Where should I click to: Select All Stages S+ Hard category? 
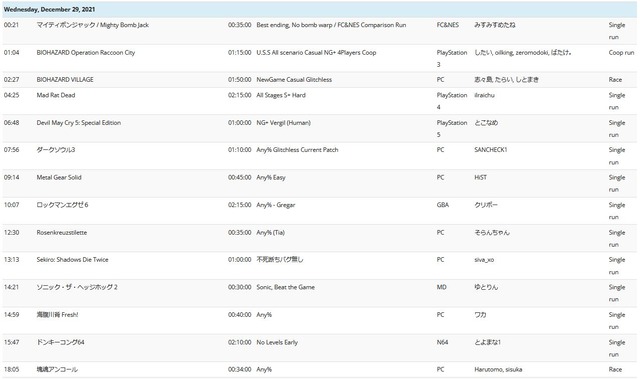(281, 95)
